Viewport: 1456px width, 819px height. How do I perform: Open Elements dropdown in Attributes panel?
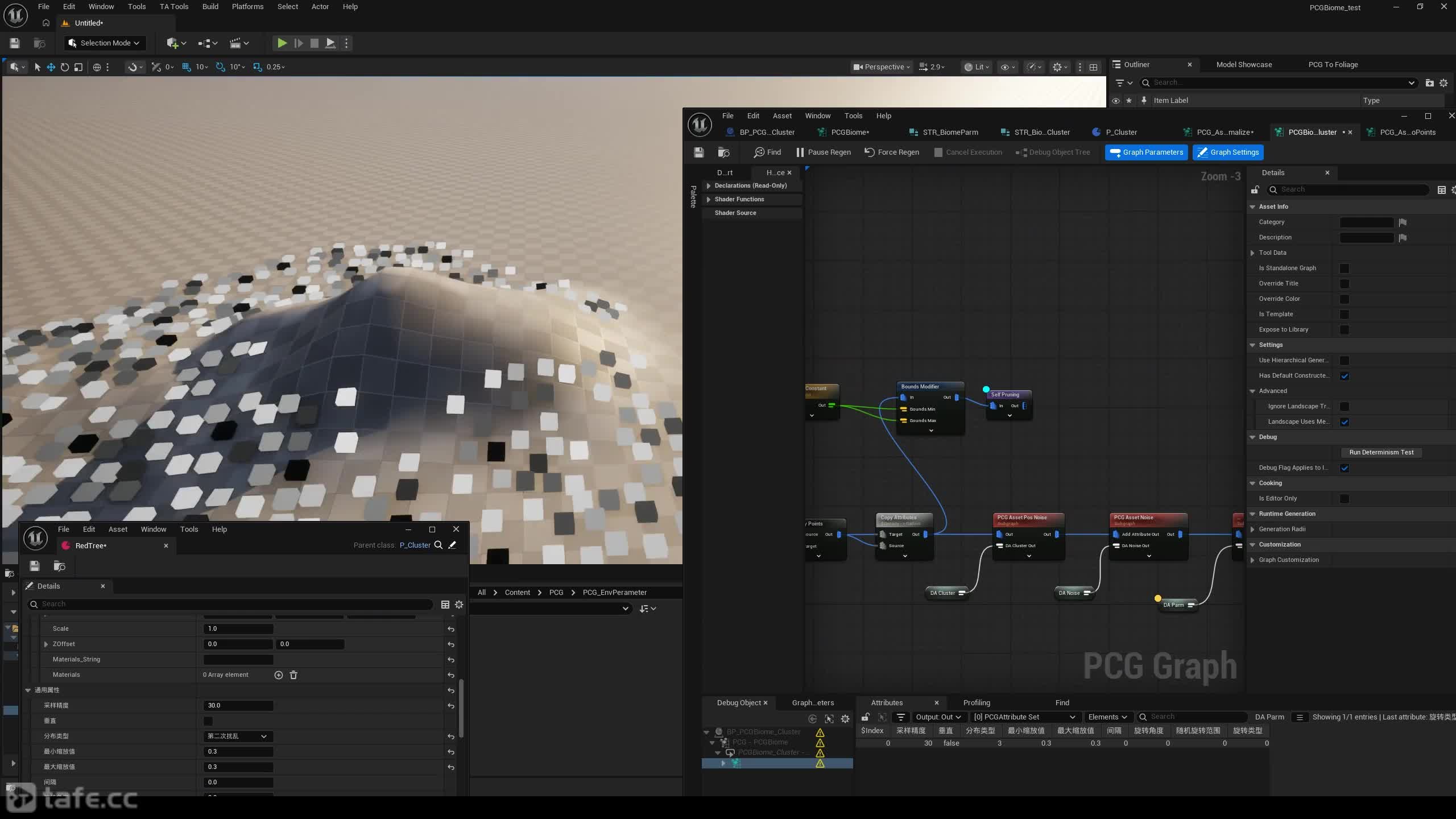[1107, 717]
